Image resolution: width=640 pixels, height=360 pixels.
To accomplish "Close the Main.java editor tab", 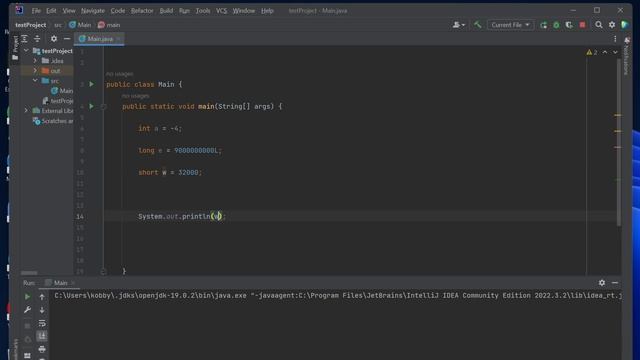I will (x=119, y=39).
